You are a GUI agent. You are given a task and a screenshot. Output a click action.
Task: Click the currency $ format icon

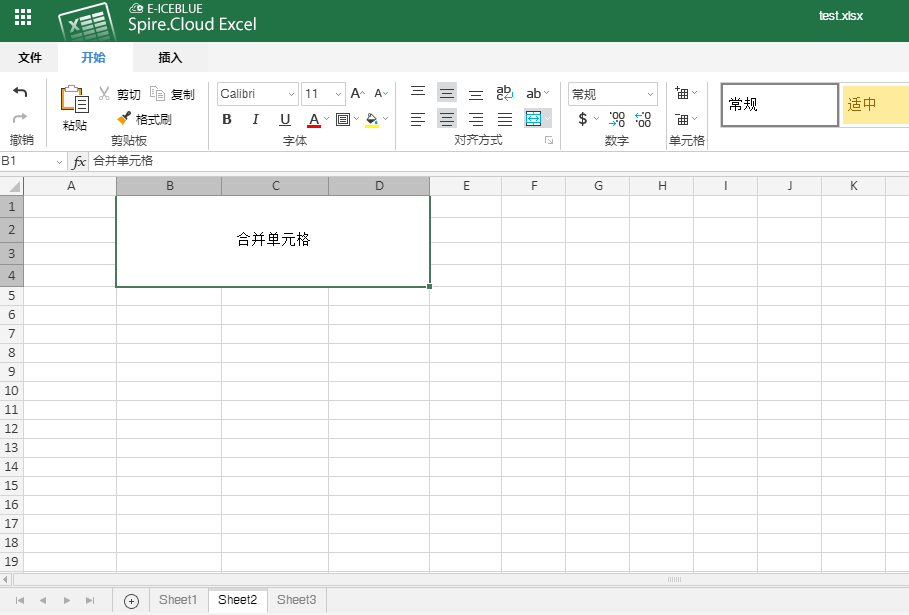(x=584, y=119)
